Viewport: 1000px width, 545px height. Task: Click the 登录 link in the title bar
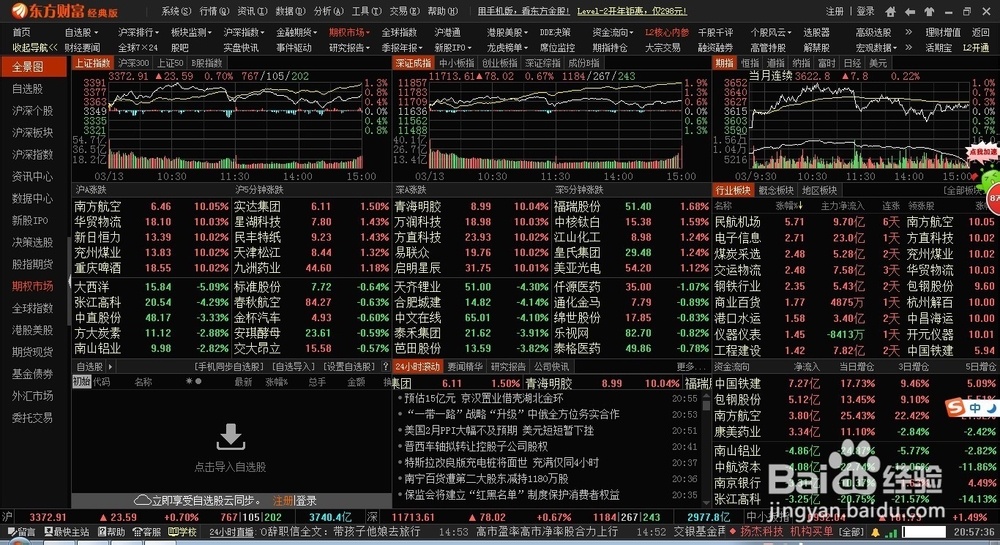click(865, 11)
